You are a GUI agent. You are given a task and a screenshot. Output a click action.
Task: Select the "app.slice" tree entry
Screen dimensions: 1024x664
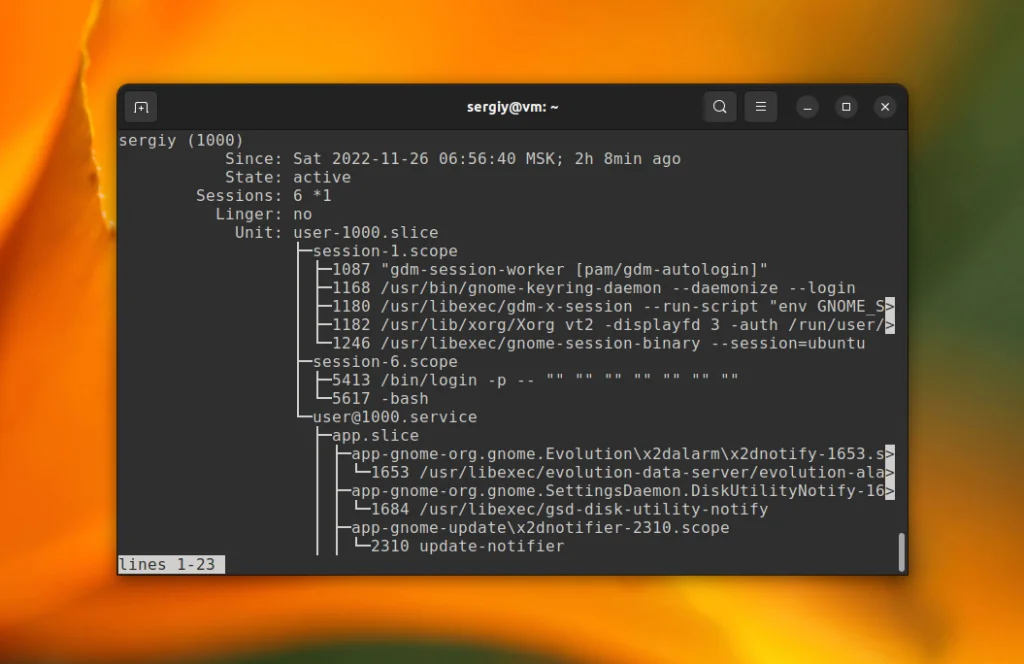pyautogui.click(x=376, y=435)
